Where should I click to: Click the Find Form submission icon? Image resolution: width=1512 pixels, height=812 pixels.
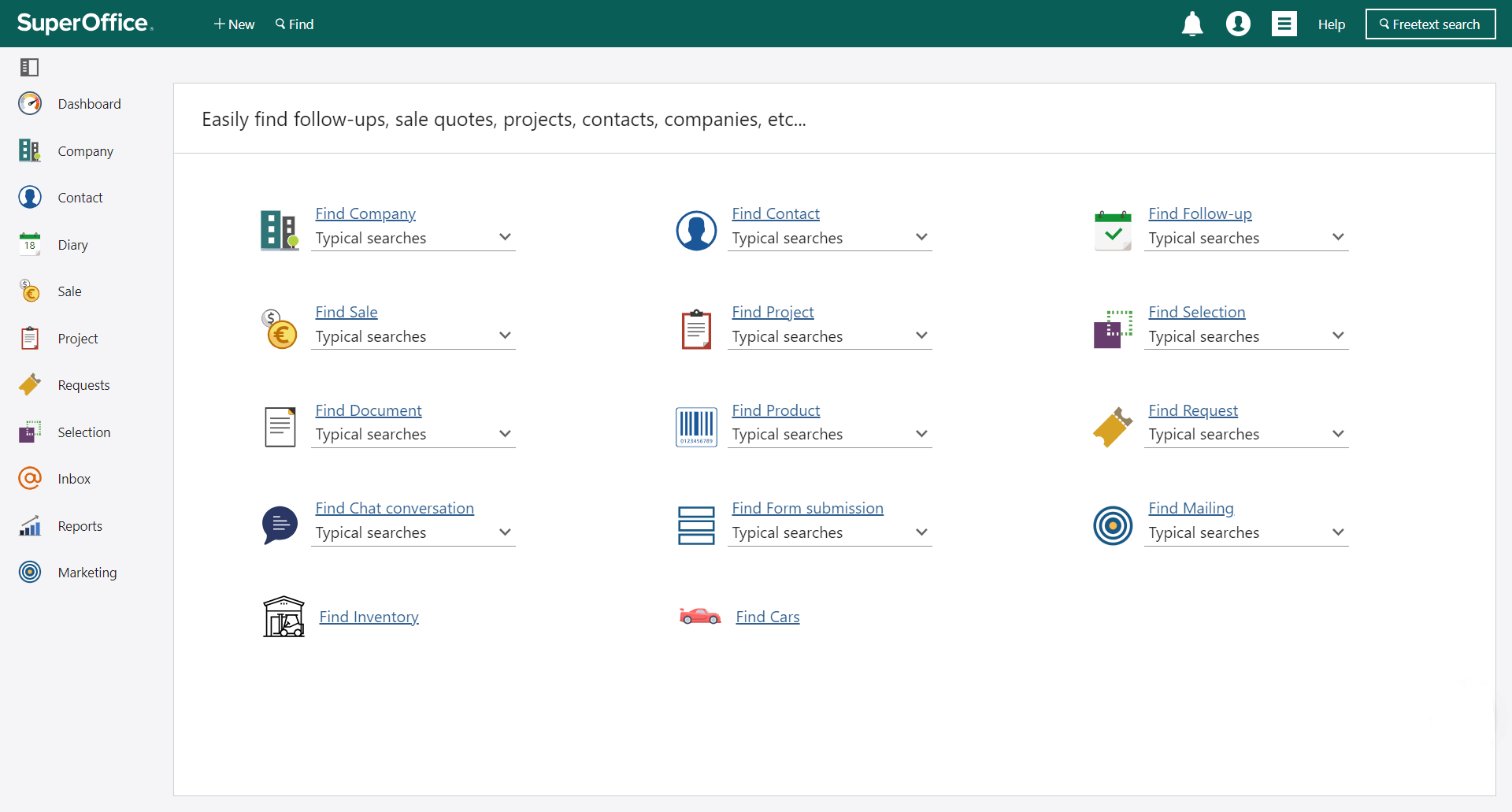pos(696,525)
